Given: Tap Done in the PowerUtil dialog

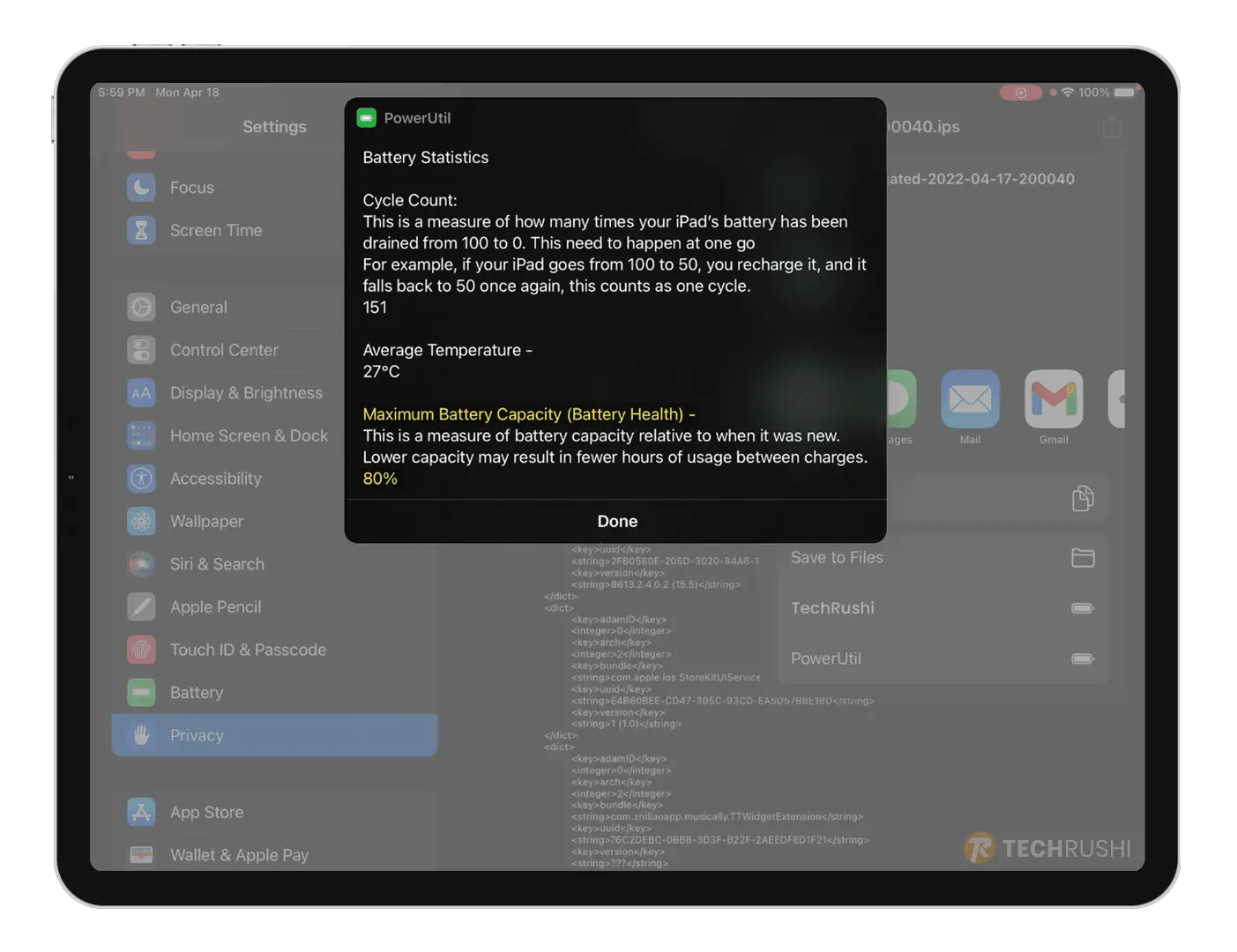Looking at the screenshot, I should coord(616,521).
